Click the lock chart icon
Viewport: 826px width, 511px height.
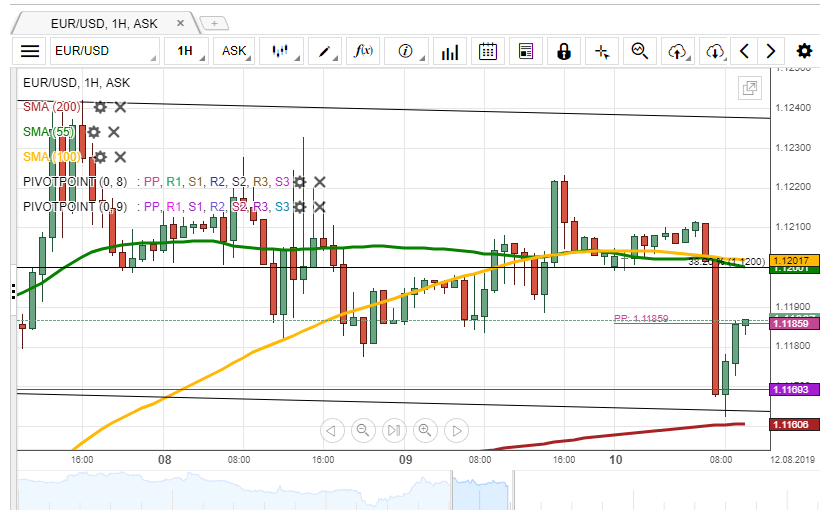[564, 51]
